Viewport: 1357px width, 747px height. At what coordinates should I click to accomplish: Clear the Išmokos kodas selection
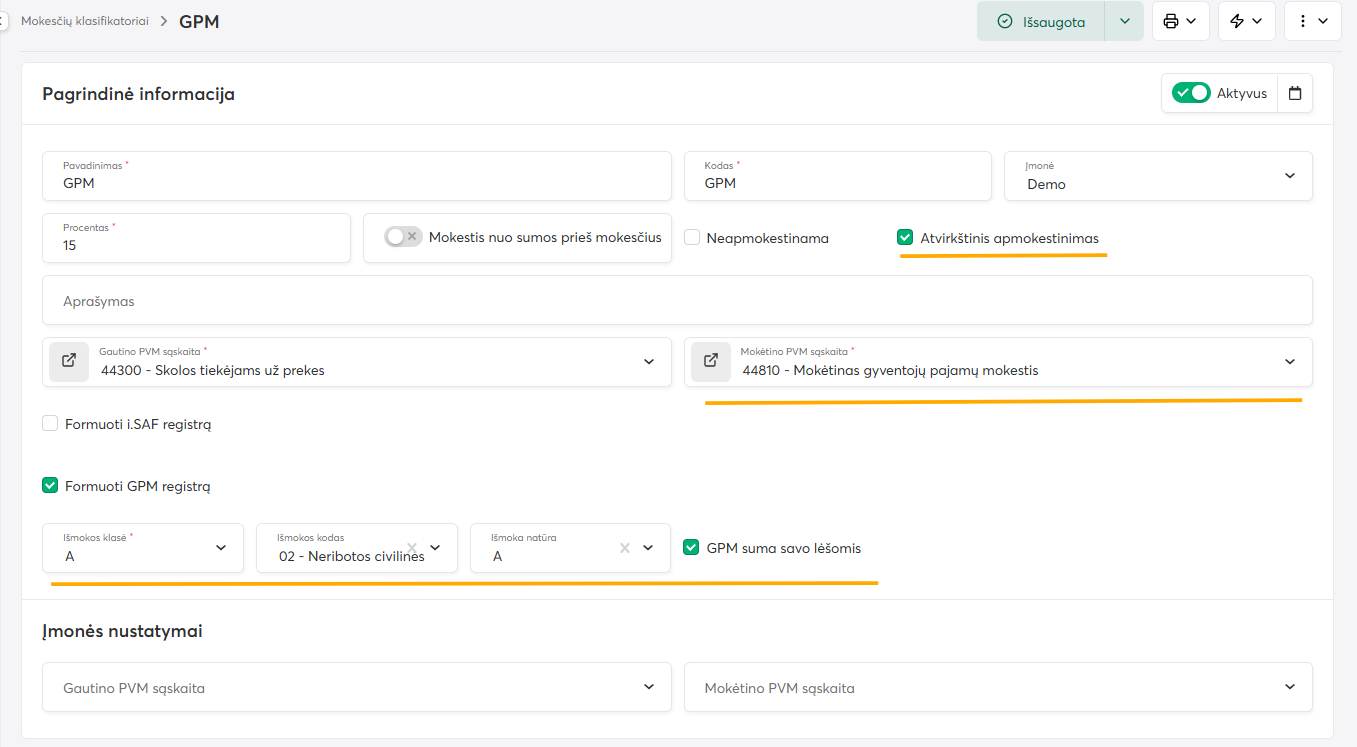412,547
